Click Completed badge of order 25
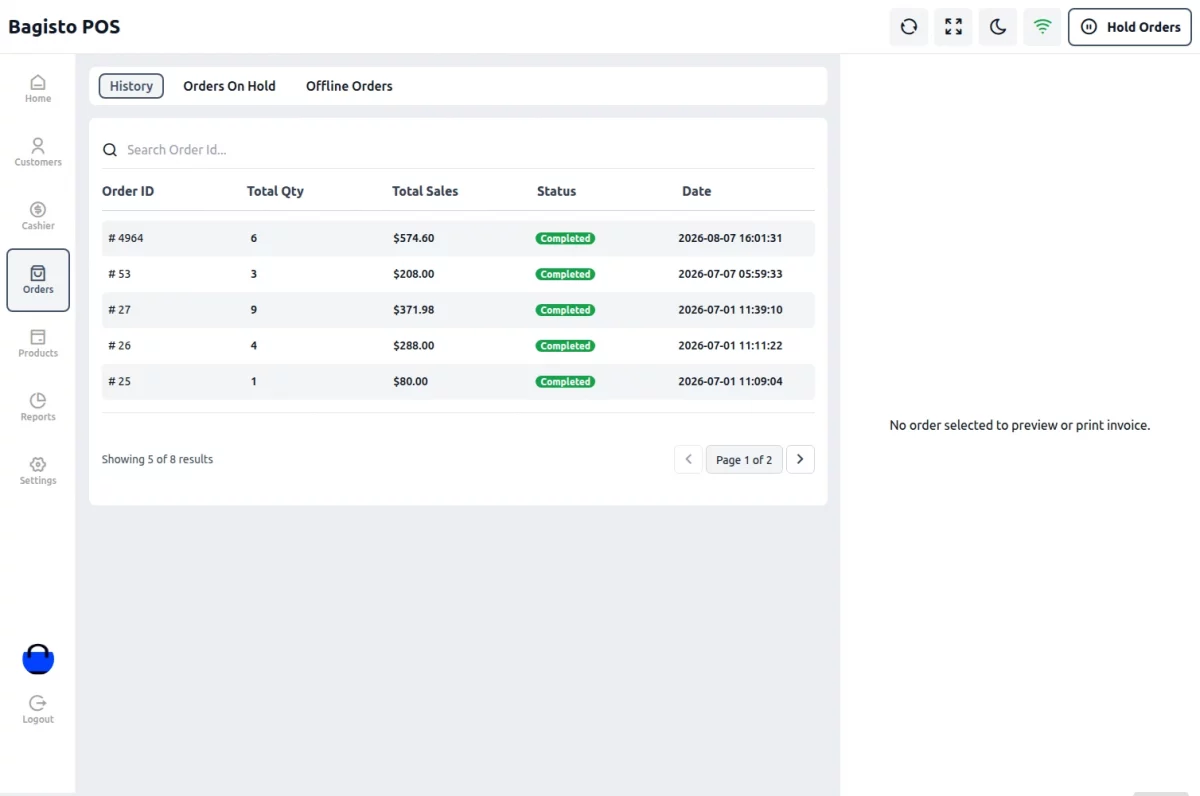 pyautogui.click(x=565, y=382)
